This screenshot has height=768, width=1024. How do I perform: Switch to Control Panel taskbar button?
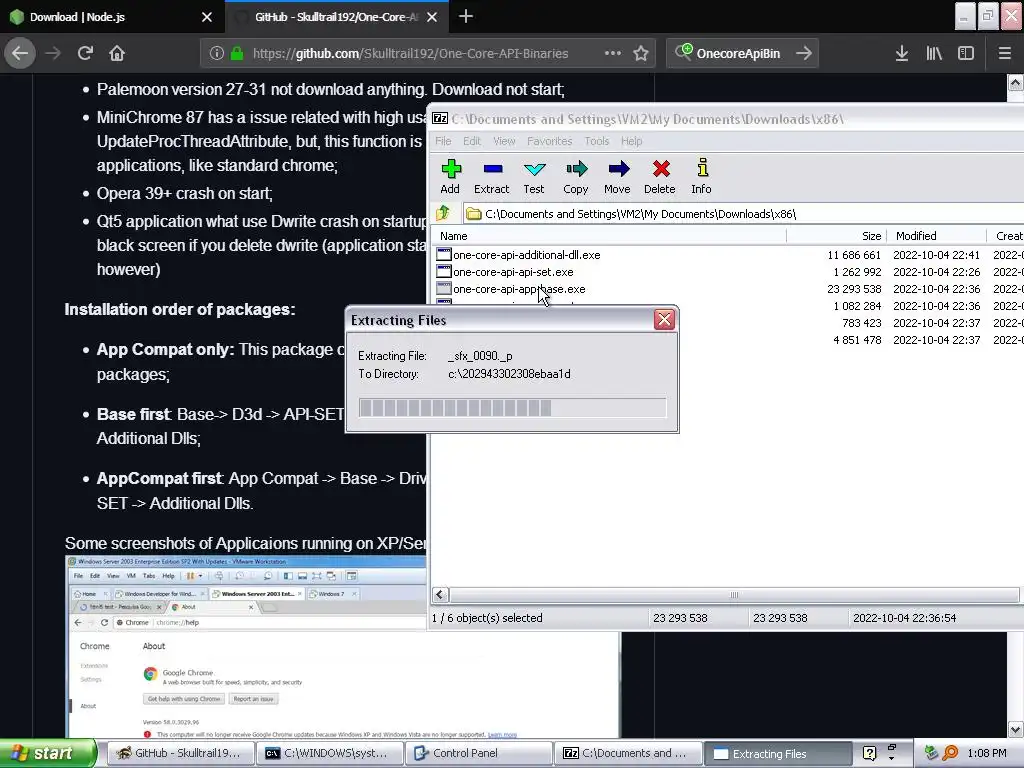click(x=477, y=753)
